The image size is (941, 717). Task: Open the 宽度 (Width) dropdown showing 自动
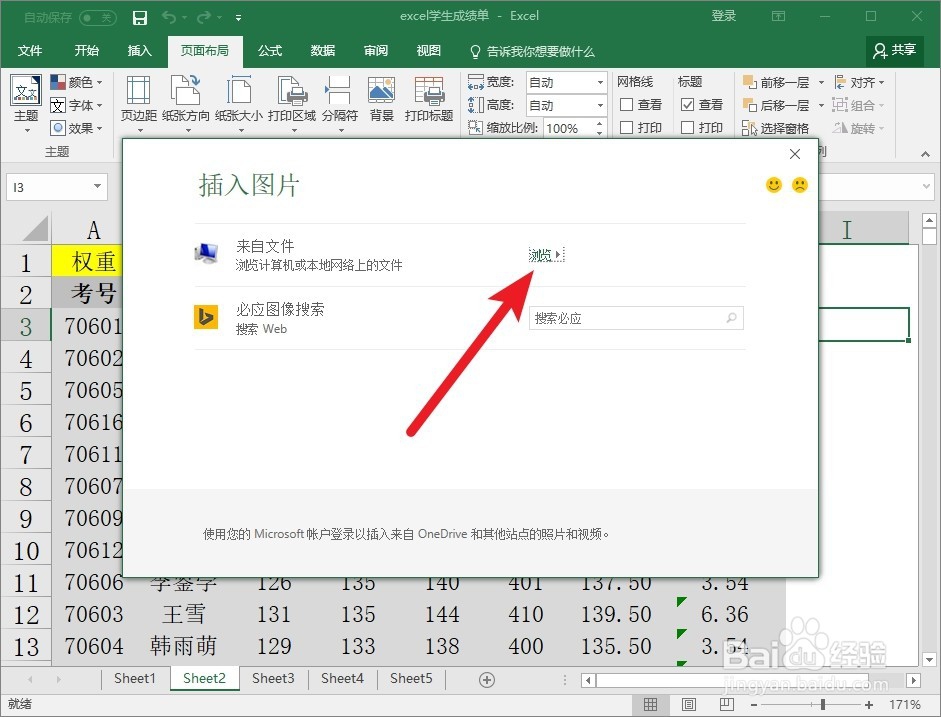tap(600, 81)
